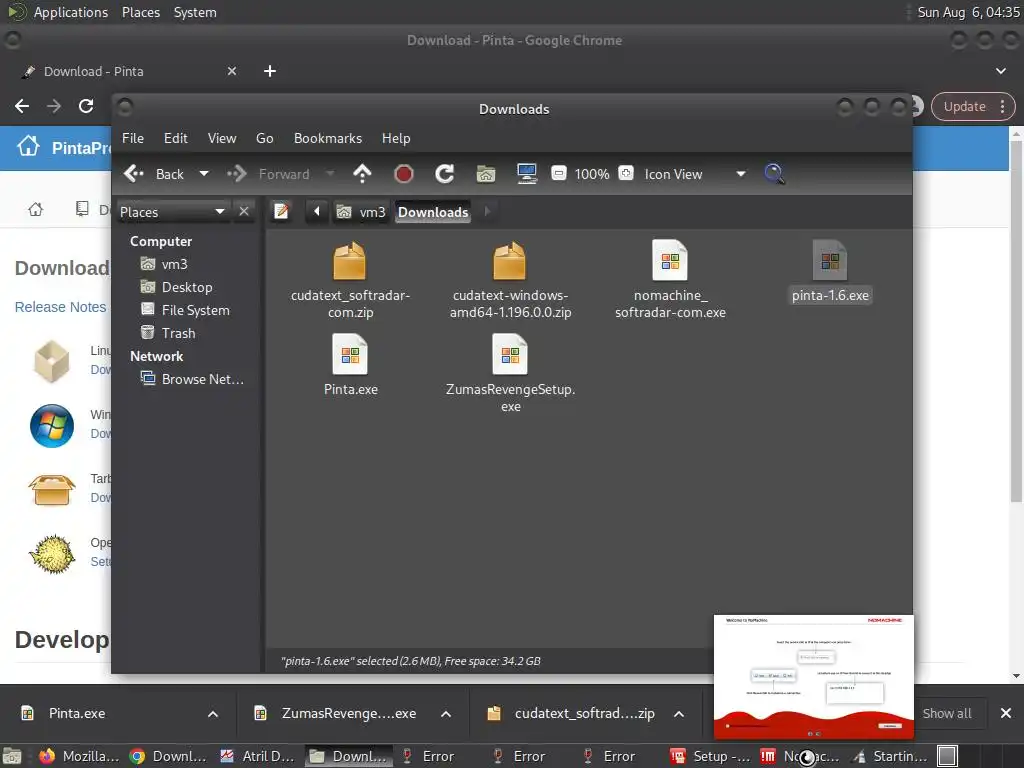Open the Go menu
The height and width of the screenshot is (768, 1024).
pyautogui.click(x=264, y=138)
